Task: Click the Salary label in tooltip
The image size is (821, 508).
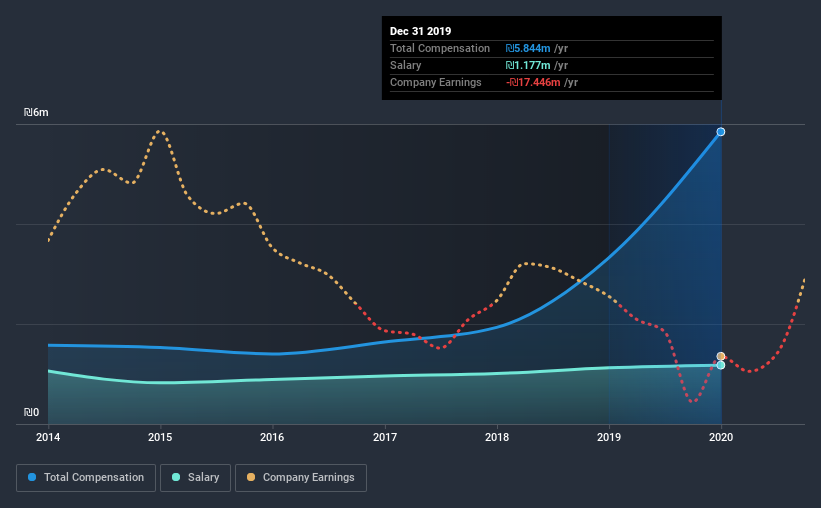Action: (405, 65)
